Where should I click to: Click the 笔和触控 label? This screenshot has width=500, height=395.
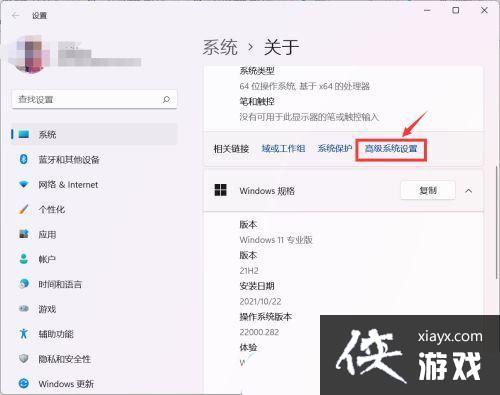pos(257,102)
